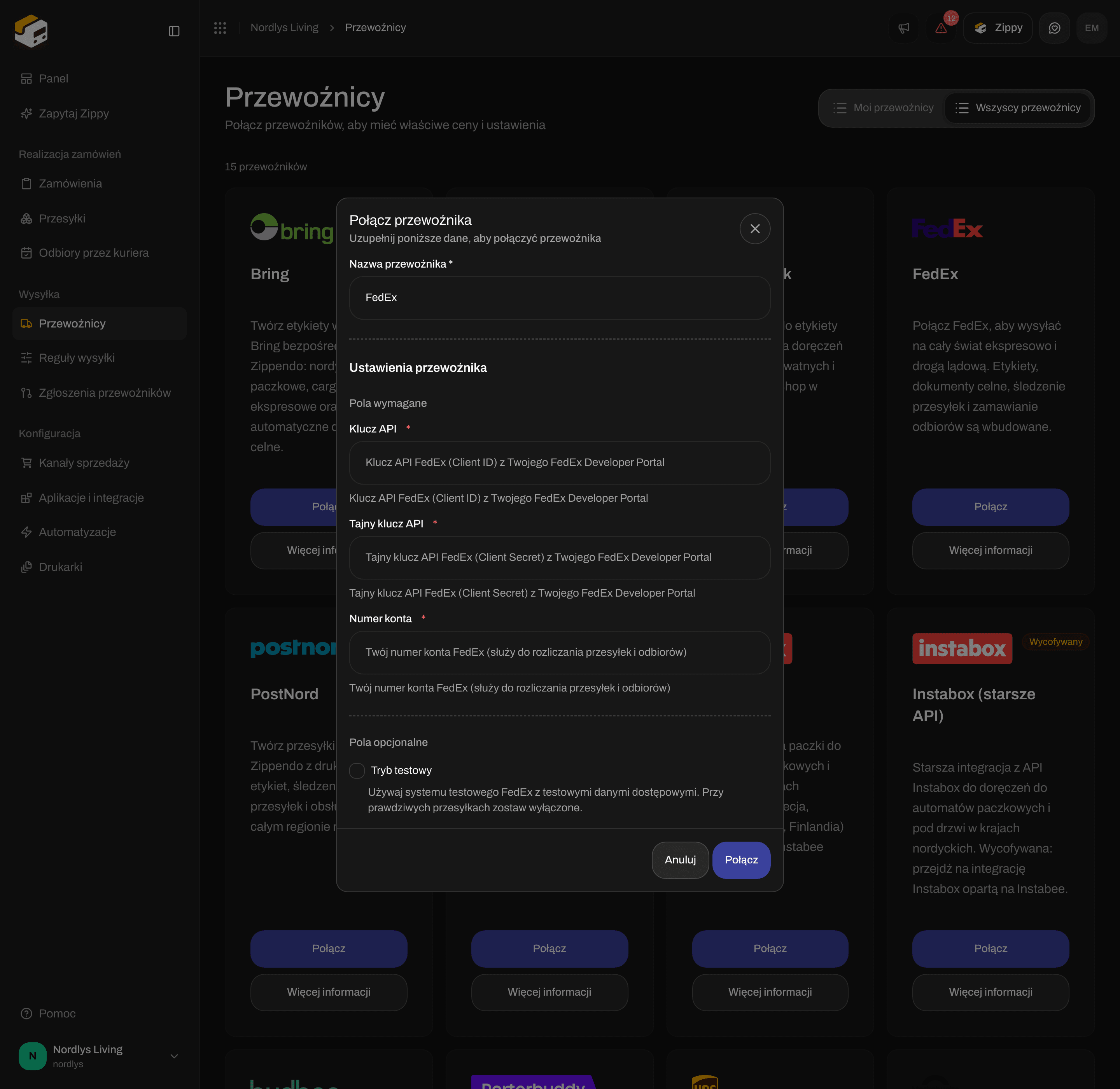Open Automatyzacje in the sidebar
This screenshot has width=1120, height=1089.
[100, 532]
